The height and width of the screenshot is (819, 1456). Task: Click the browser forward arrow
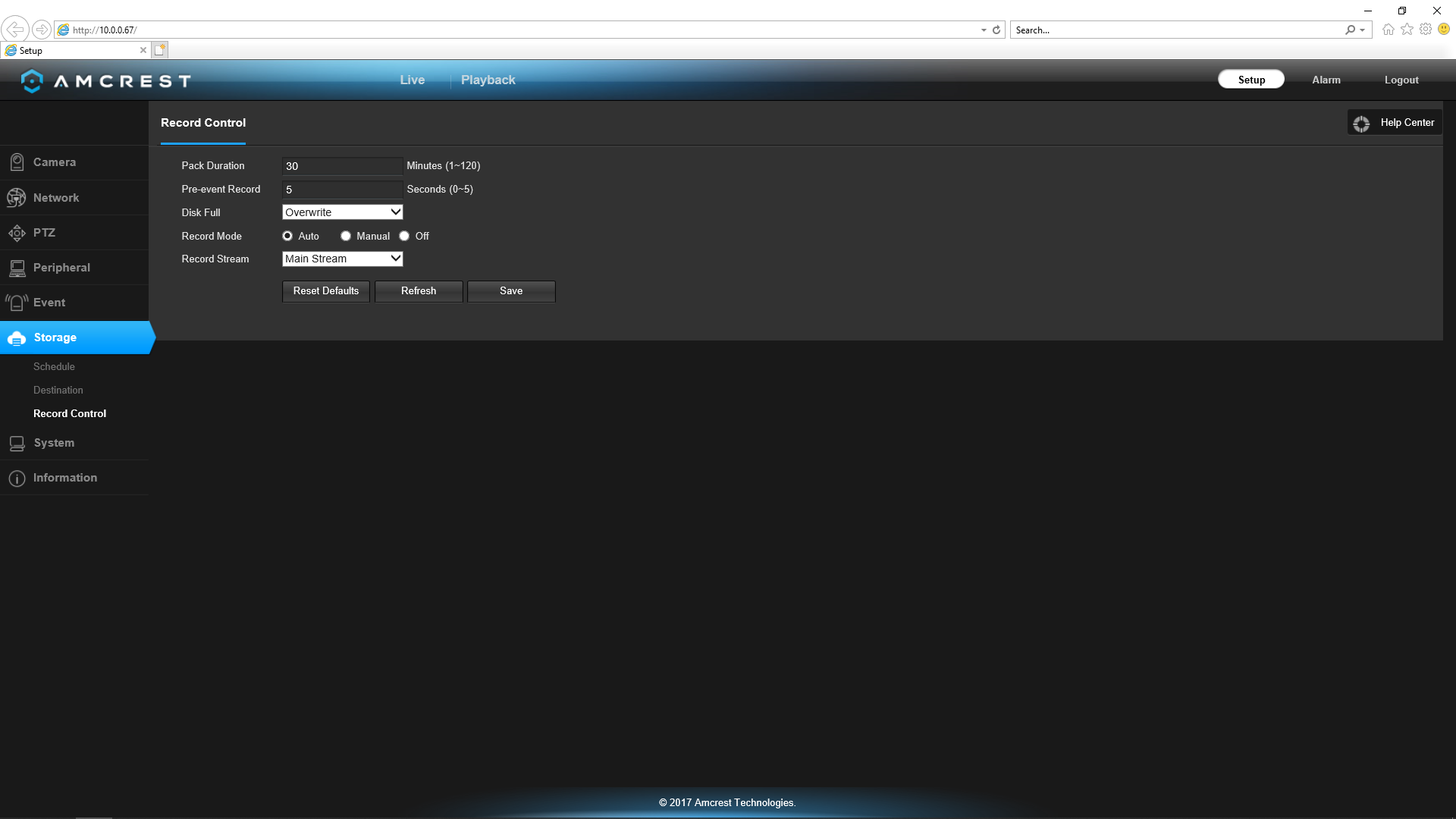[42, 30]
